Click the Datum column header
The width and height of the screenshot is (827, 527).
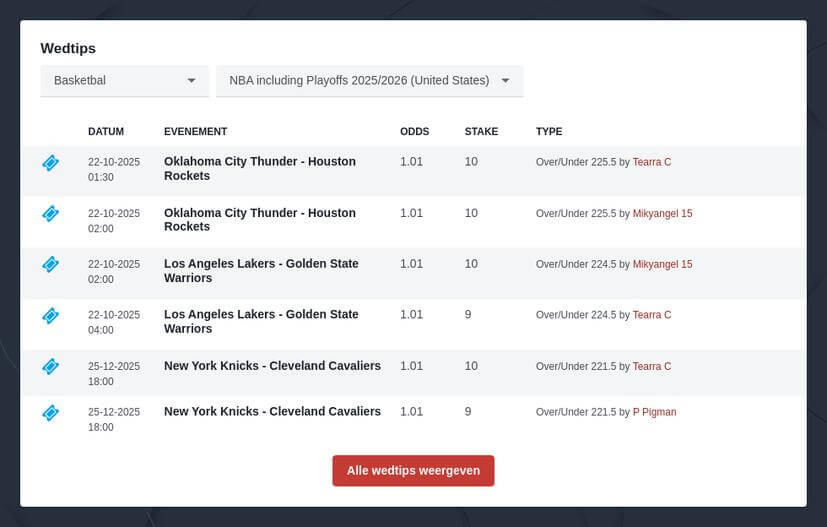106,132
